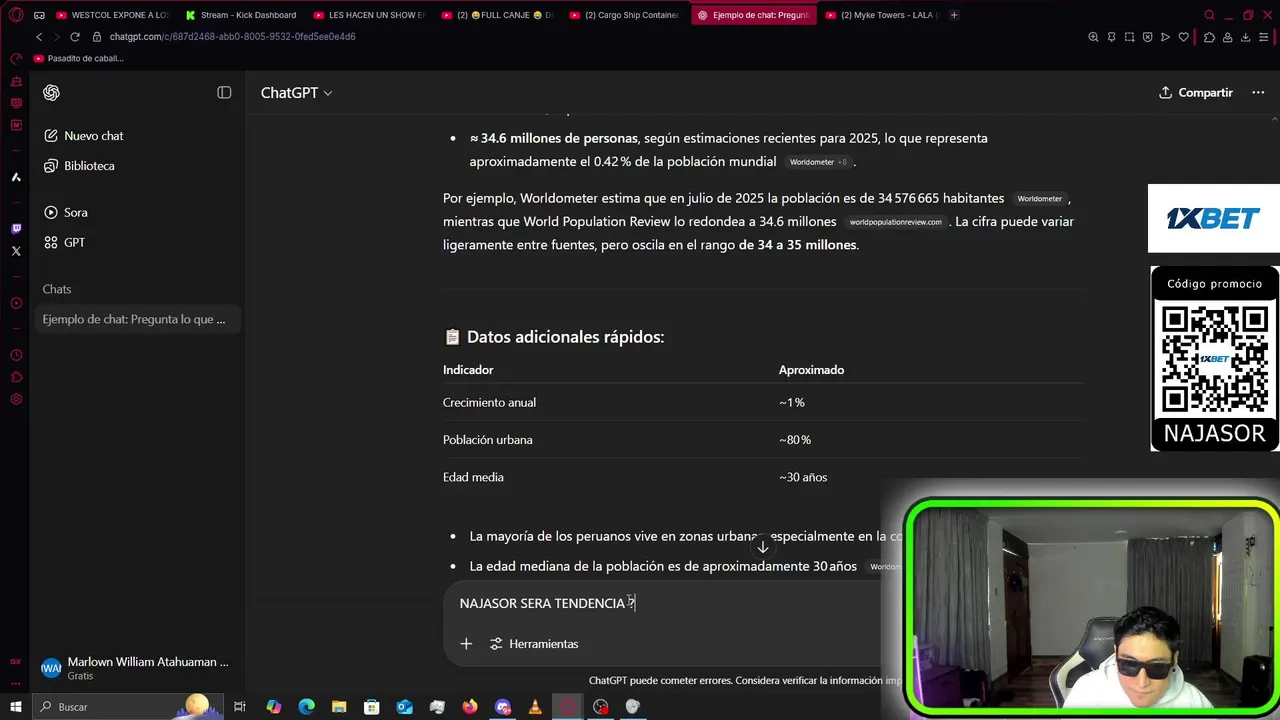This screenshot has height=720, width=1280.
Task: Open the three-dot conversation options menu
Action: coord(1258,92)
